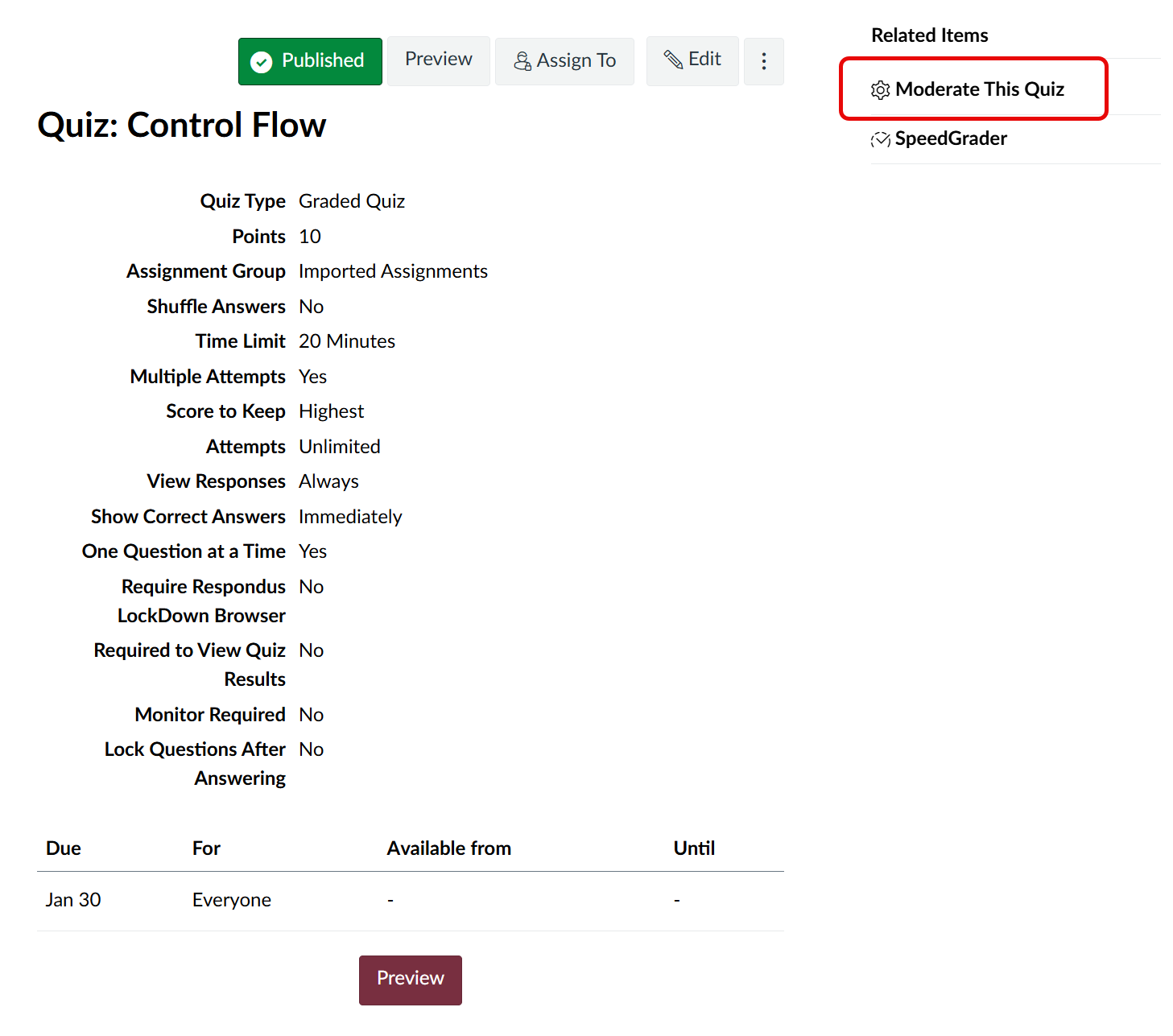Screen dimensions: 1173x1036
Task: Click the 20 Minutes time limit value
Action: pyautogui.click(x=347, y=341)
